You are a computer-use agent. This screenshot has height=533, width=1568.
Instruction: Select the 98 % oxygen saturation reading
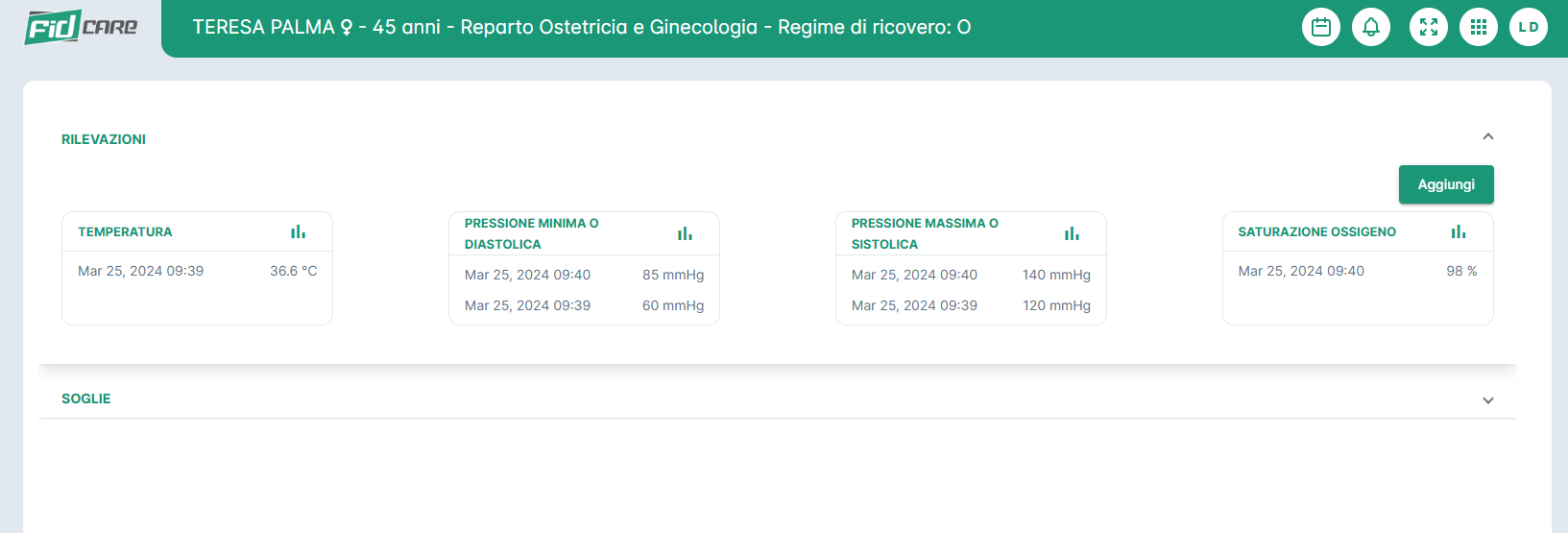[1460, 271]
